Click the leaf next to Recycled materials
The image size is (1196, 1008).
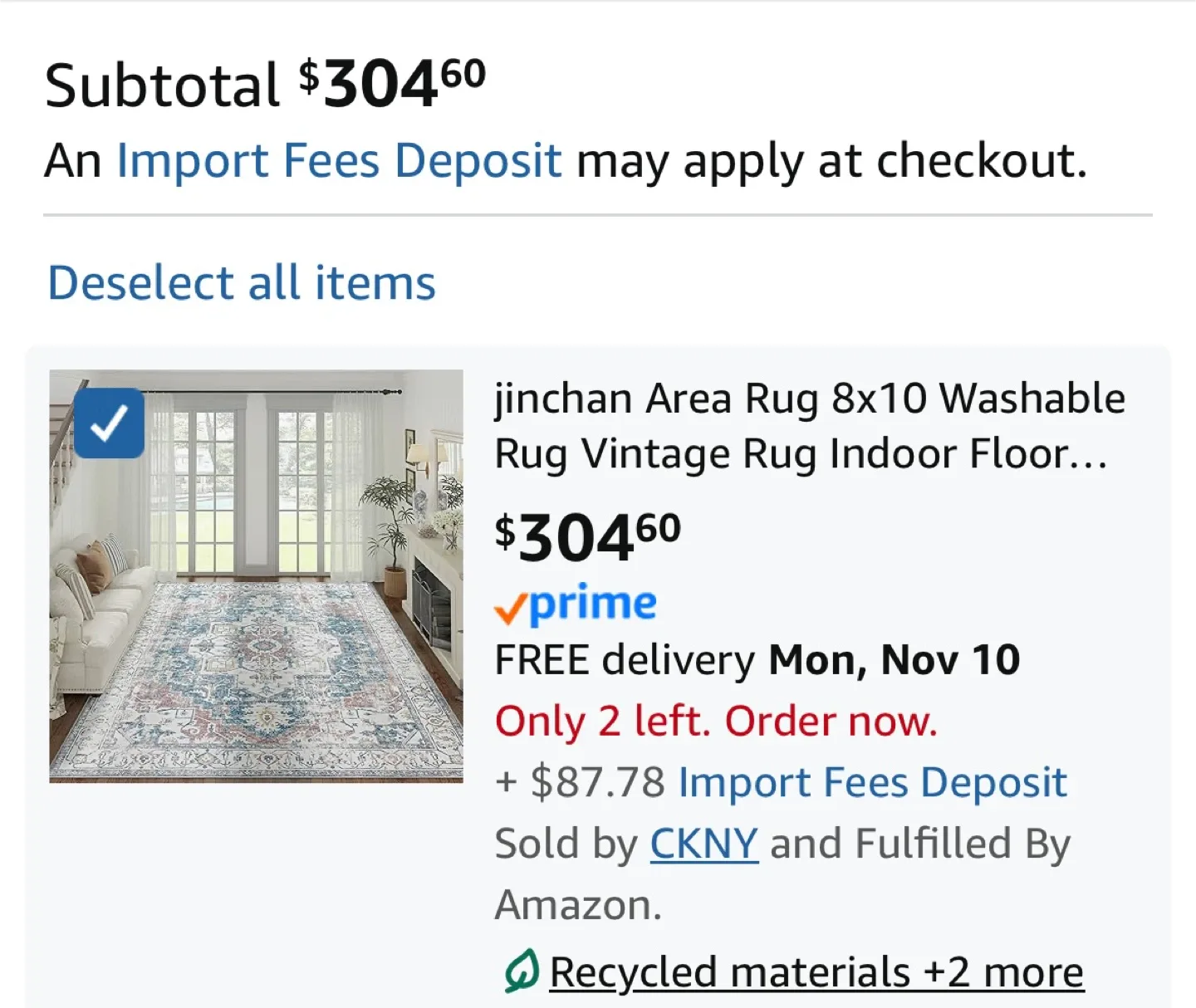point(521,971)
